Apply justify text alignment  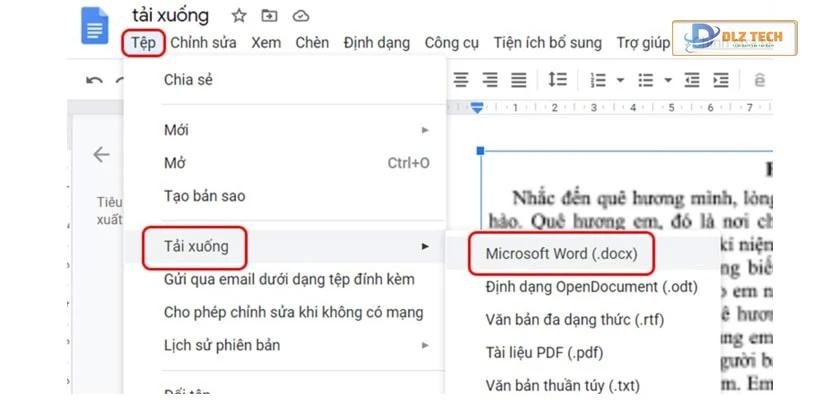click(x=518, y=79)
